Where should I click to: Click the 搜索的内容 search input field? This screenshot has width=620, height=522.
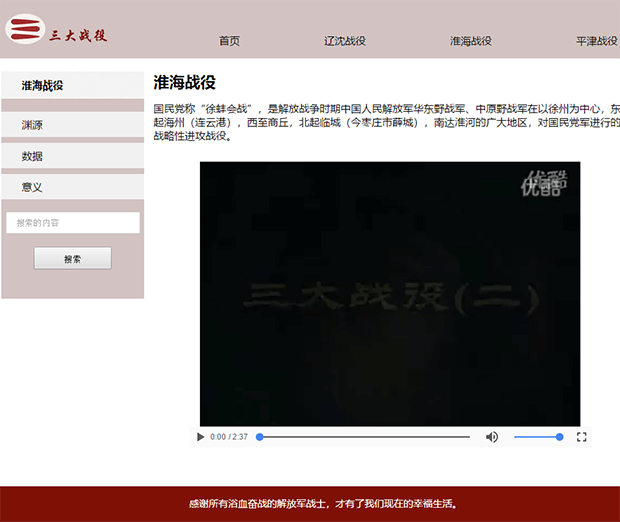click(x=72, y=223)
